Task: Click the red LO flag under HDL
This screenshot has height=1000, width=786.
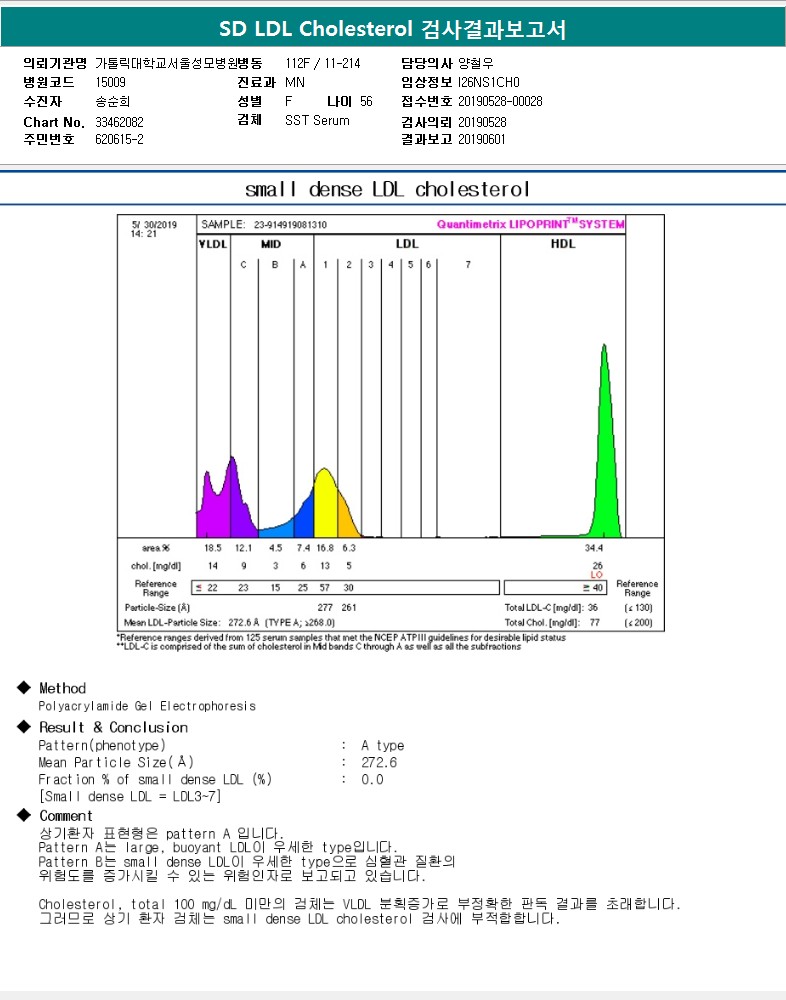Action: (596, 575)
